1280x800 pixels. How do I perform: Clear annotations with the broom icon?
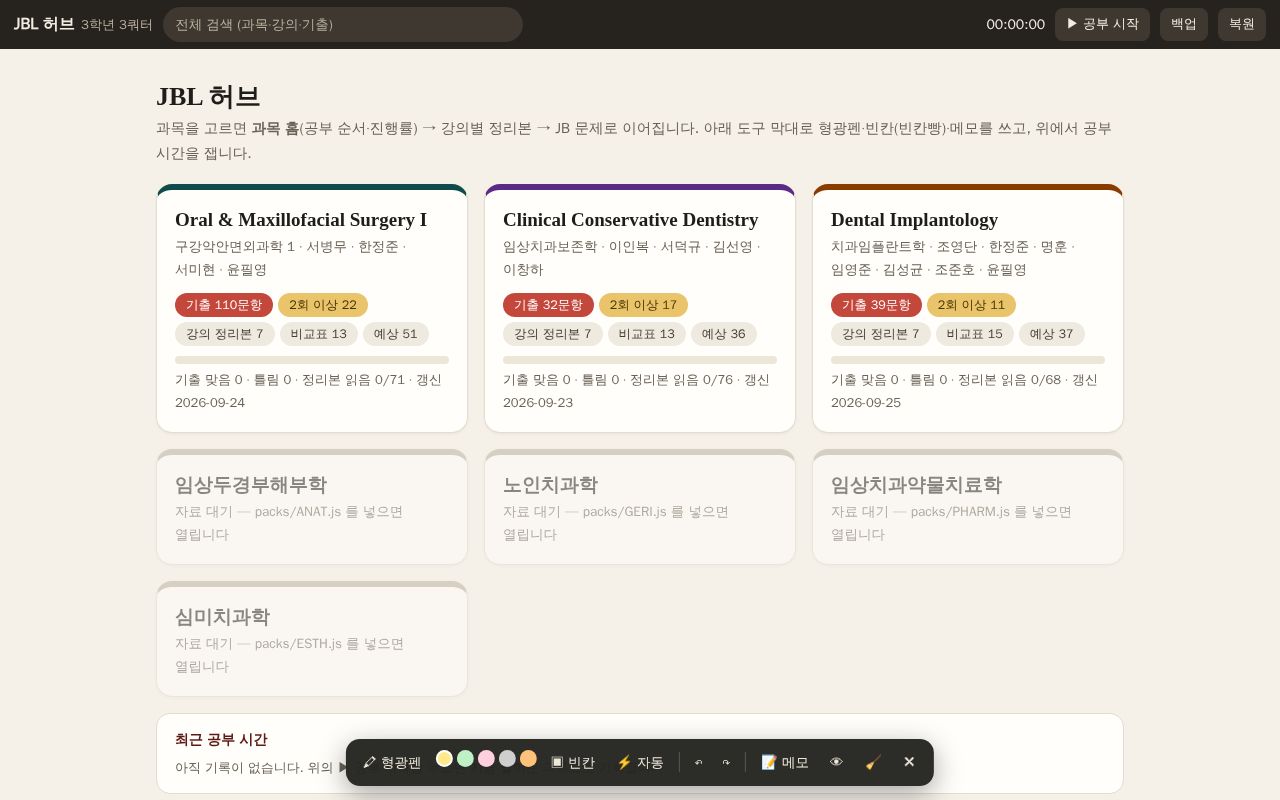pyautogui.click(x=873, y=762)
